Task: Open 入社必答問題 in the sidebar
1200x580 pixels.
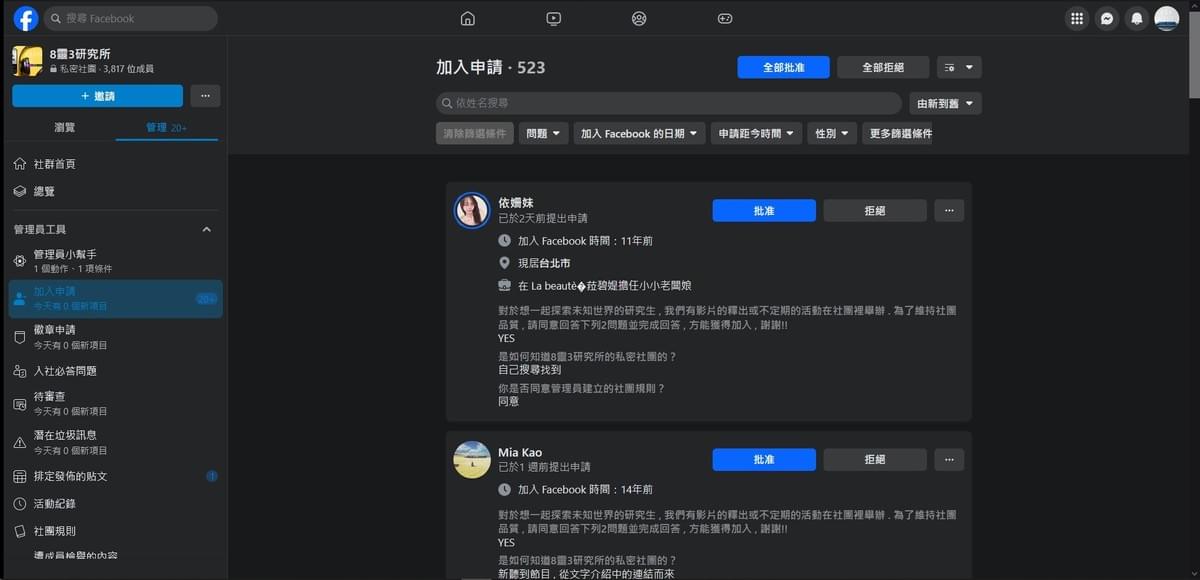Action: (x=115, y=371)
